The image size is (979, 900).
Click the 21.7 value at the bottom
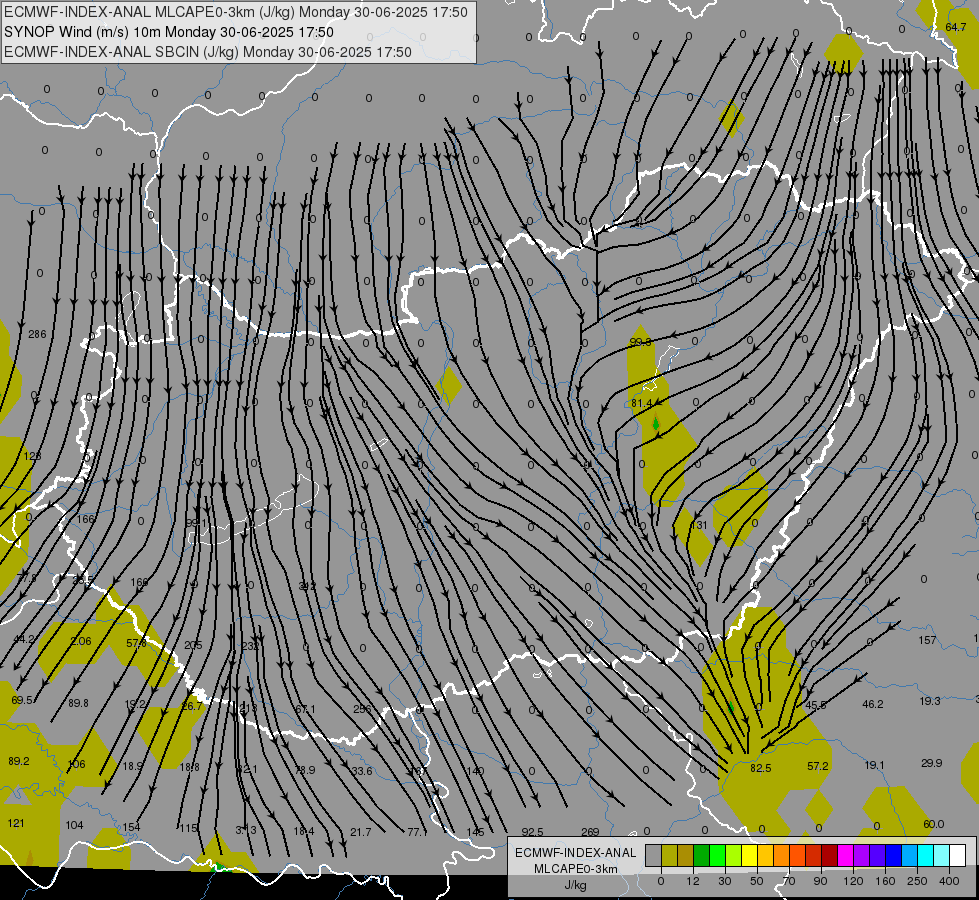[360, 832]
